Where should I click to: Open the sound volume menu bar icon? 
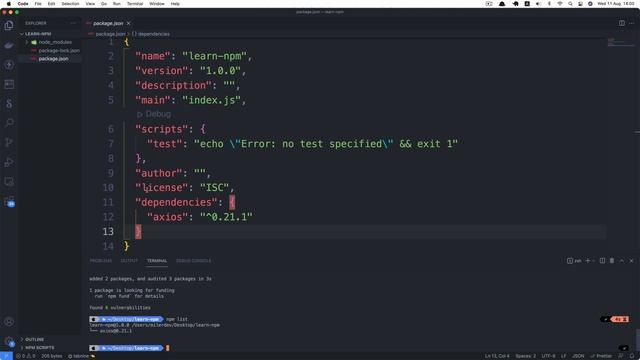coord(538,4)
